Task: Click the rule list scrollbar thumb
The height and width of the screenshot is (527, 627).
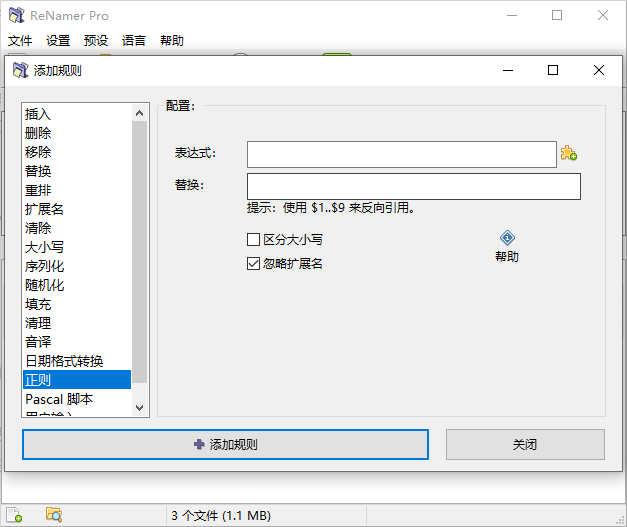Action: (x=140, y=252)
